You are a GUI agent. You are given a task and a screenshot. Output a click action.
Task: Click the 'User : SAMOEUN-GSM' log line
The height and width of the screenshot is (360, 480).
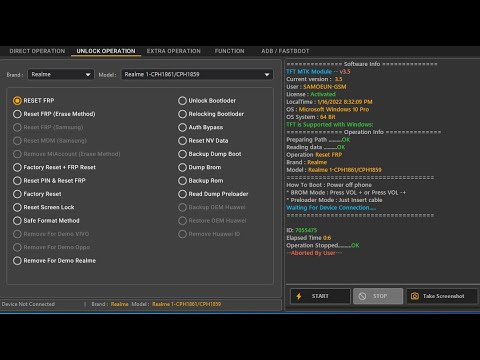click(x=316, y=87)
